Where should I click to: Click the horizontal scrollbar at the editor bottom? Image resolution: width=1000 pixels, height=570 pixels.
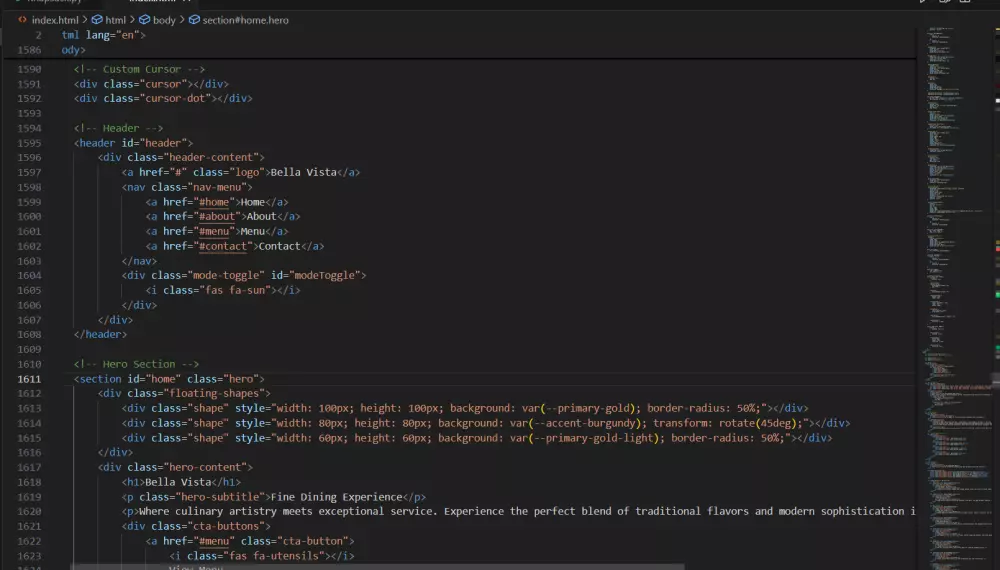400,566
